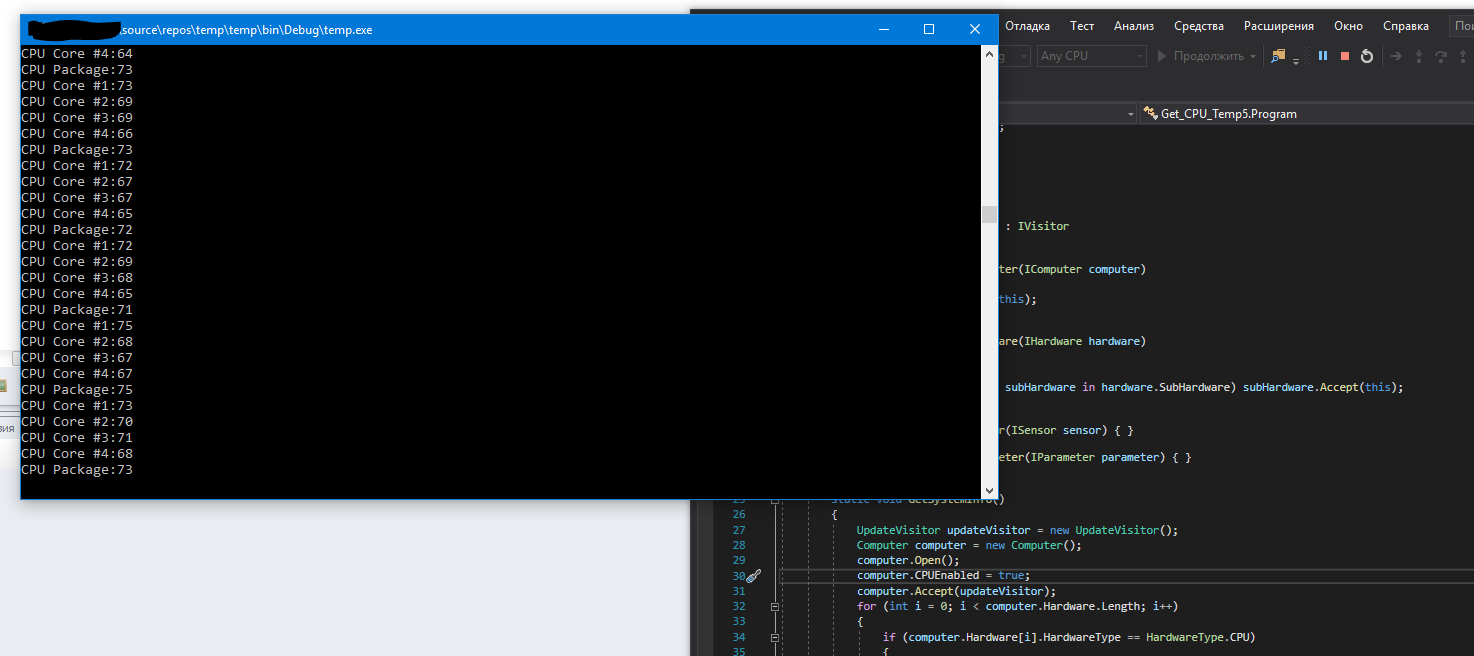The width and height of the screenshot is (1474, 656).
Task: Open the Средства menu
Action: click(1199, 26)
